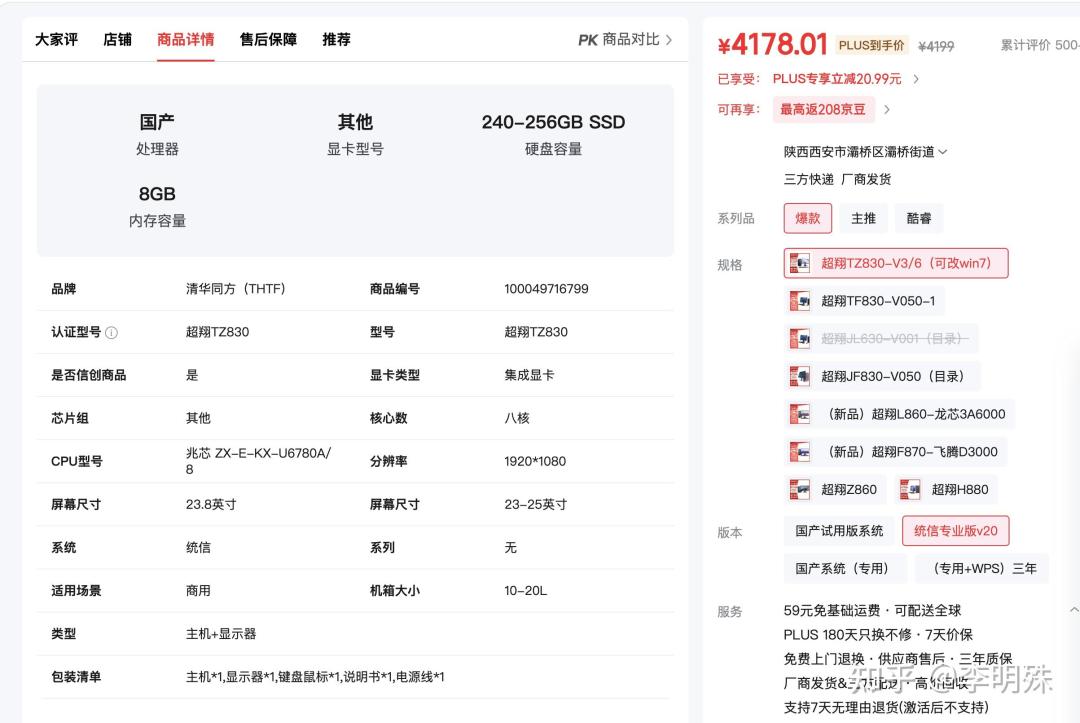This screenshot has height=723, width=1080.
Task: Click the info icon beside 认证型号
Action: point(111,333)
